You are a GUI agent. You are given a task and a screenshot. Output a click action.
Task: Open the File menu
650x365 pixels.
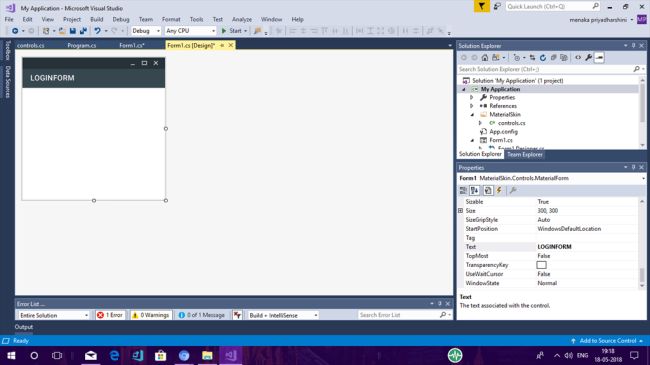[x=9, y=19]
